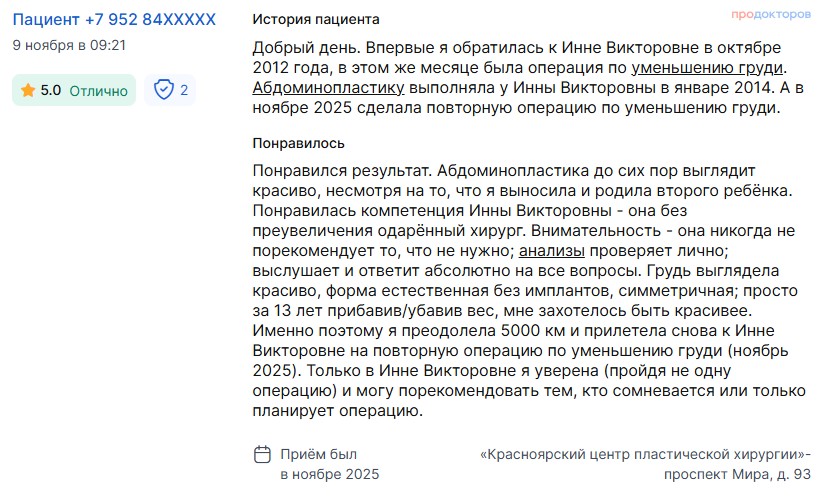Click the "Приём был в ноябре 2025" text
The width and height of the screenshot is (826, 498).
(x=329, y=464)
